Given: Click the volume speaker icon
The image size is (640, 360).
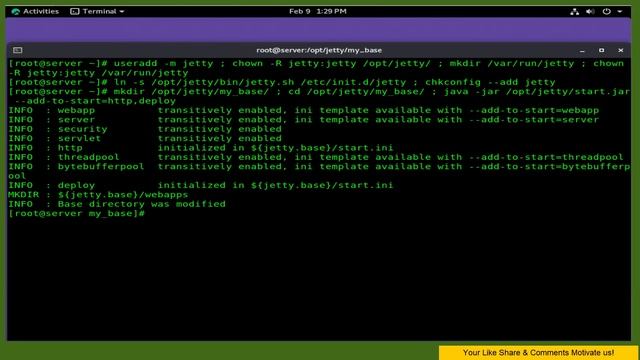Looking at the screenshot, I should [590, 11].
